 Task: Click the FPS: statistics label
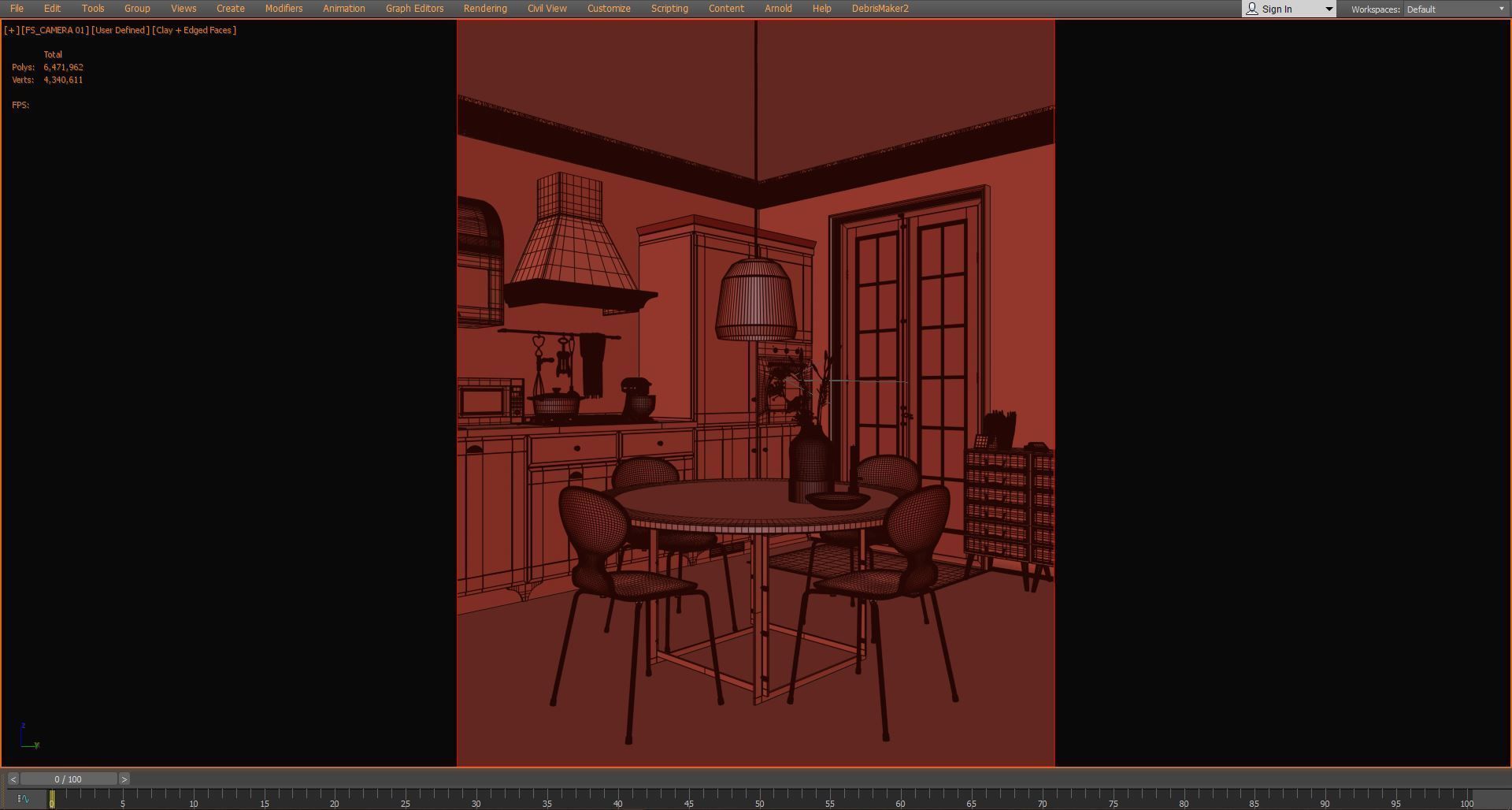pos(20,105)
